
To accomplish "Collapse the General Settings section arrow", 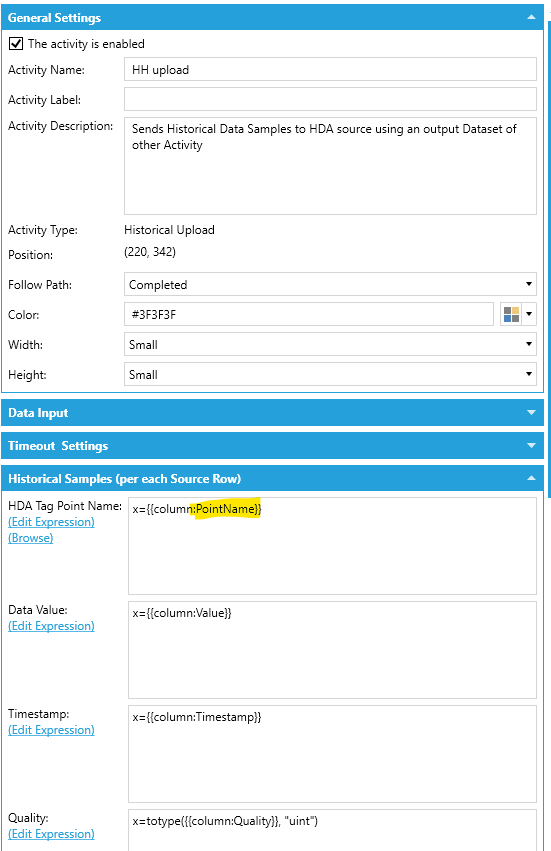I will click(531, 17).
